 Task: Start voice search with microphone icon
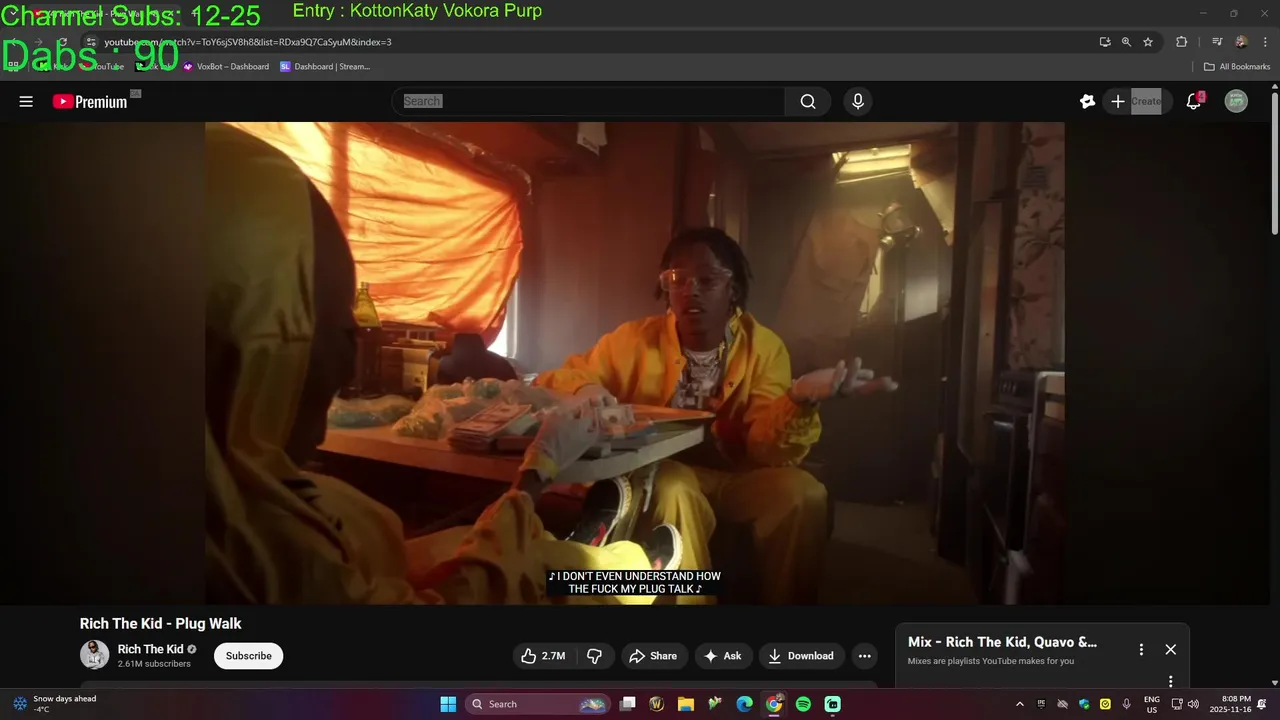point(857,101)
